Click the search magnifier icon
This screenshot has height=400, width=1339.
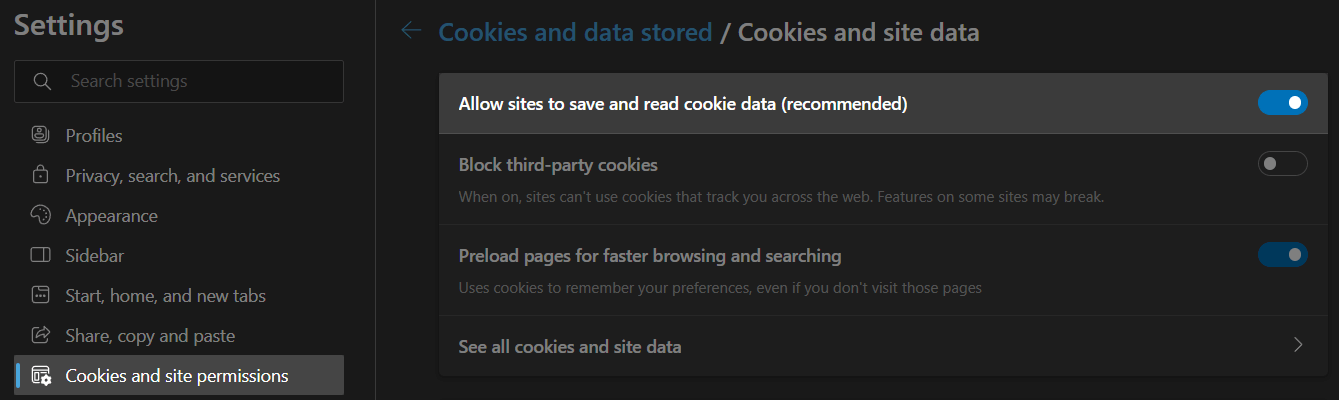tap(42, 81)
